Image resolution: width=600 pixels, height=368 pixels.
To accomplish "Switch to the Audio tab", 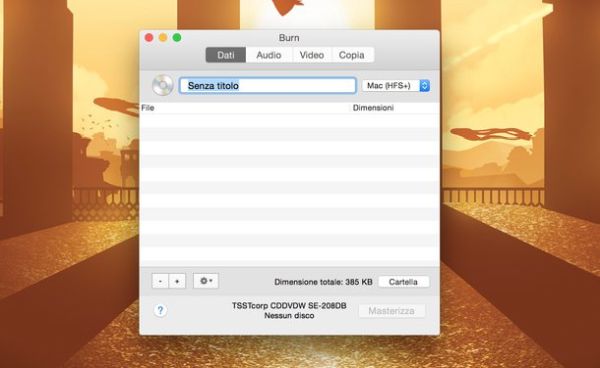I will click(x=269, y=55).
